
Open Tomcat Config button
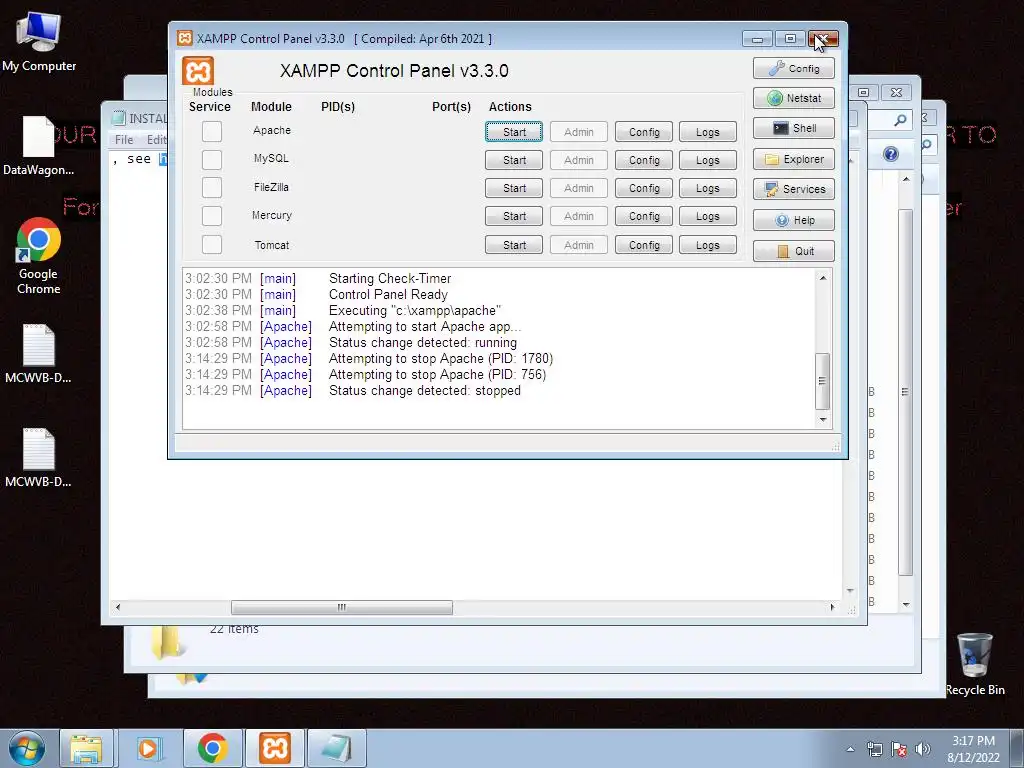pos(644,245)
